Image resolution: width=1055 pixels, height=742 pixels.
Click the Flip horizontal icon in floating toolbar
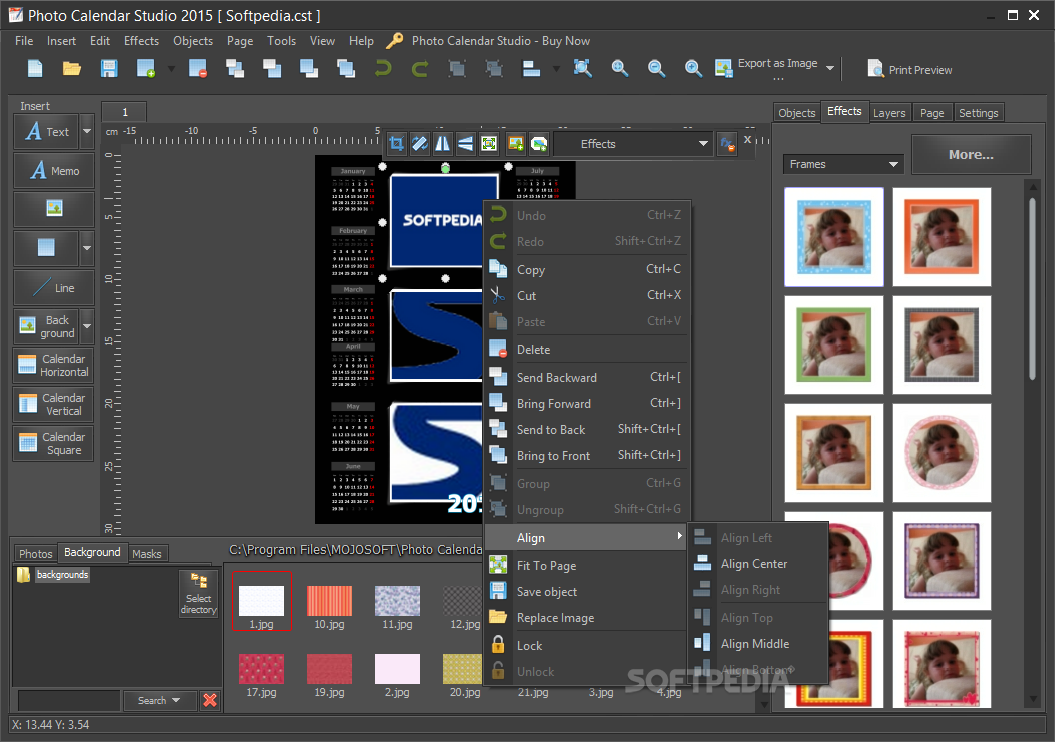coord(443,143)
